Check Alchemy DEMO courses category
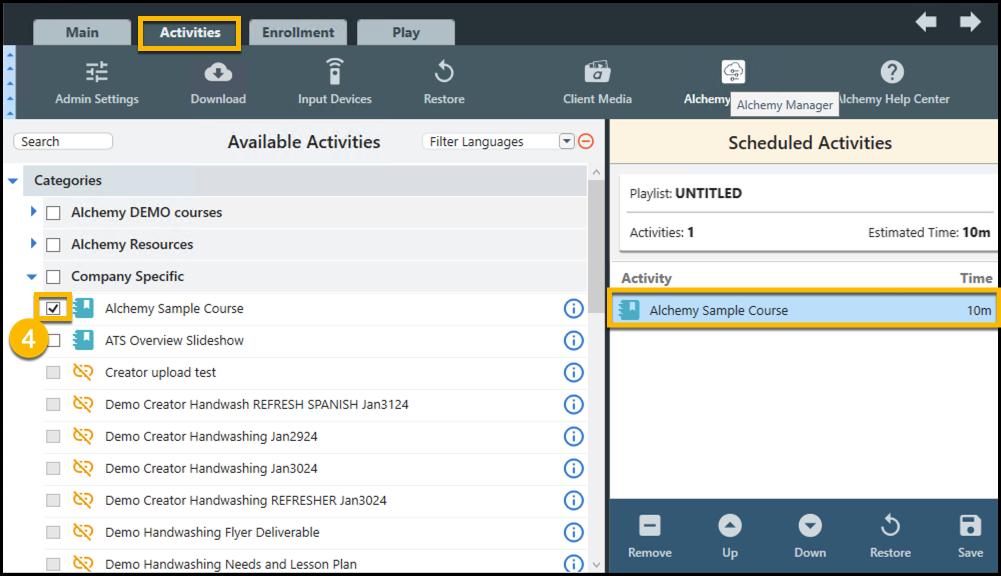 54,213
